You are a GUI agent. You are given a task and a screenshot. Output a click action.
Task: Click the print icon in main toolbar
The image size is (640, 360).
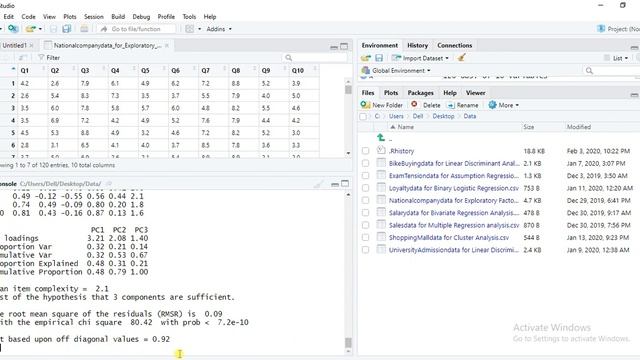(x=84, y=29)
